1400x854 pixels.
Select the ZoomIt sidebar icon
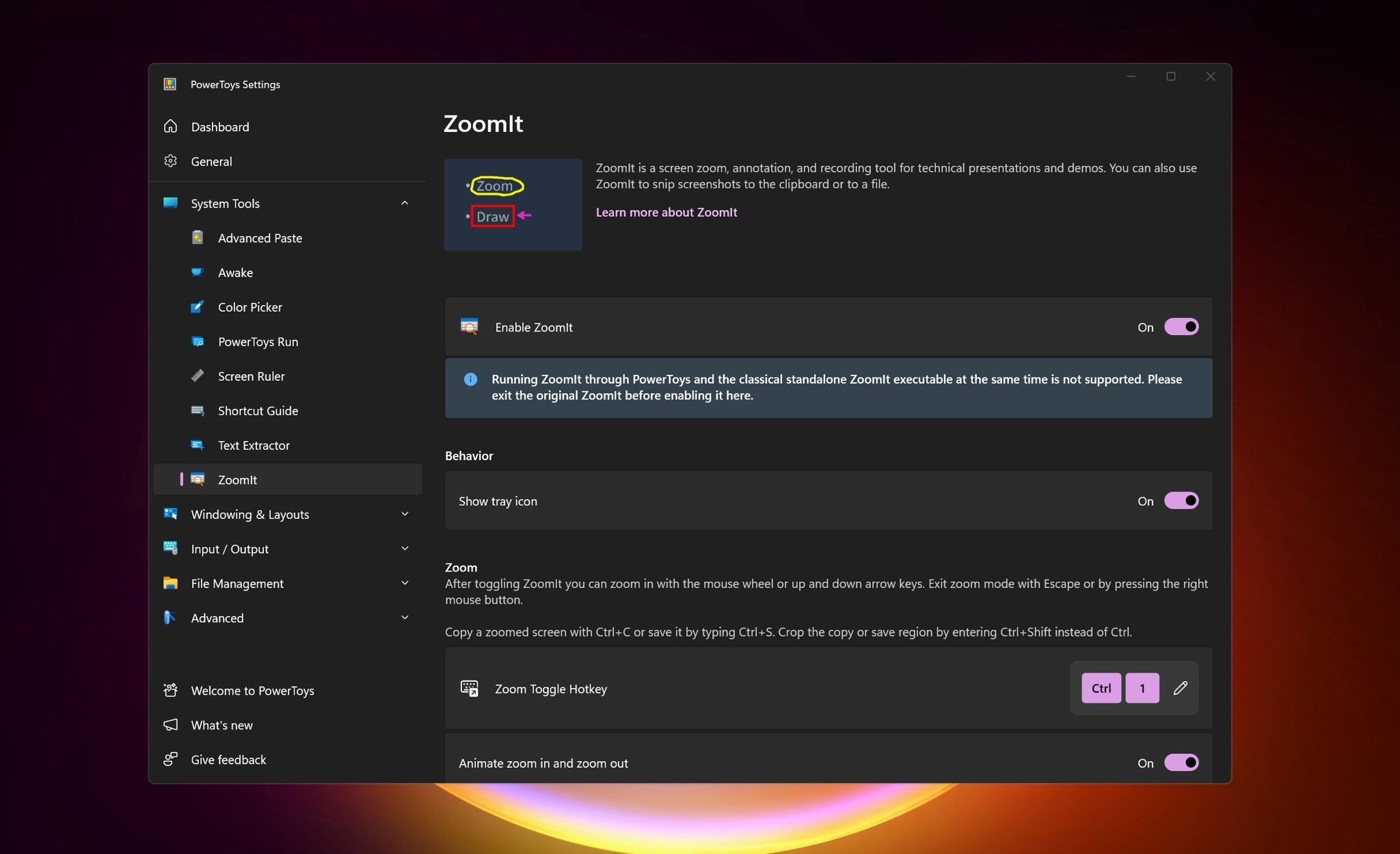(198, 479)
